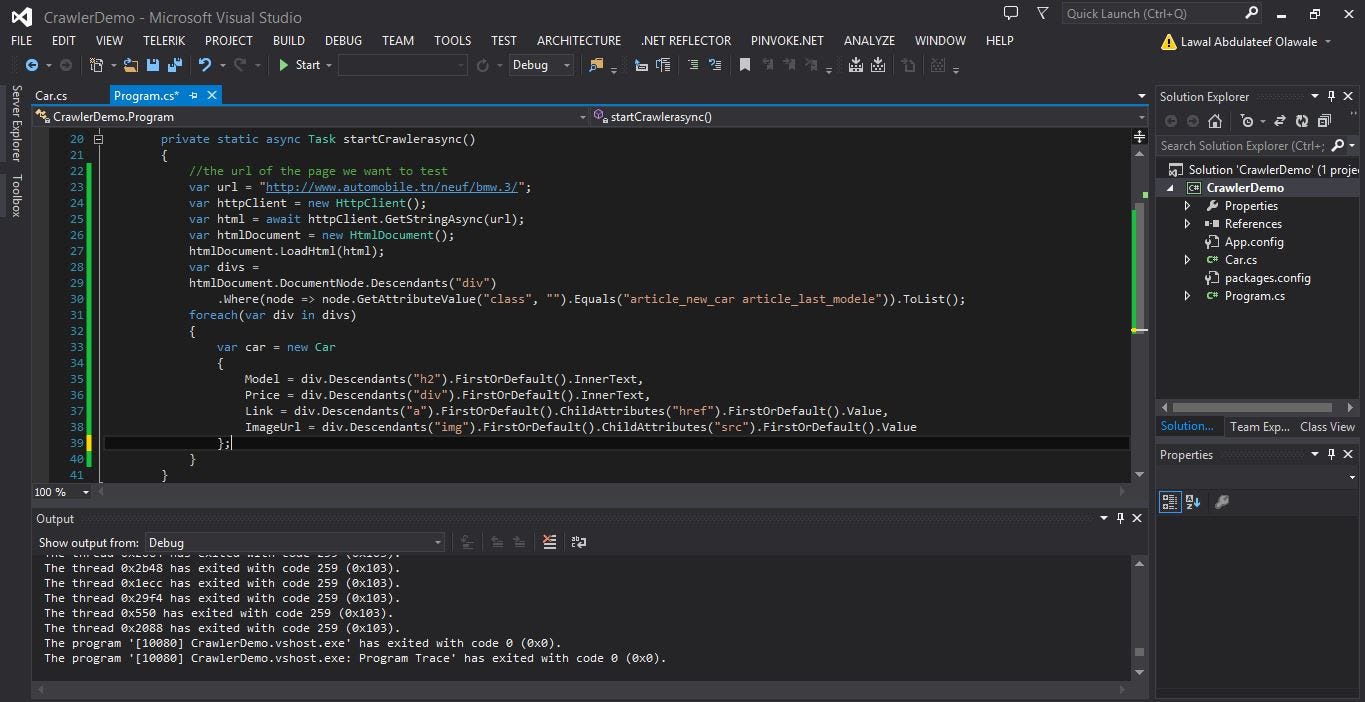Sort properties alphabetically in Properties panel
The height and width of the screenshot is (702, 1365).
click(1193, 502)
